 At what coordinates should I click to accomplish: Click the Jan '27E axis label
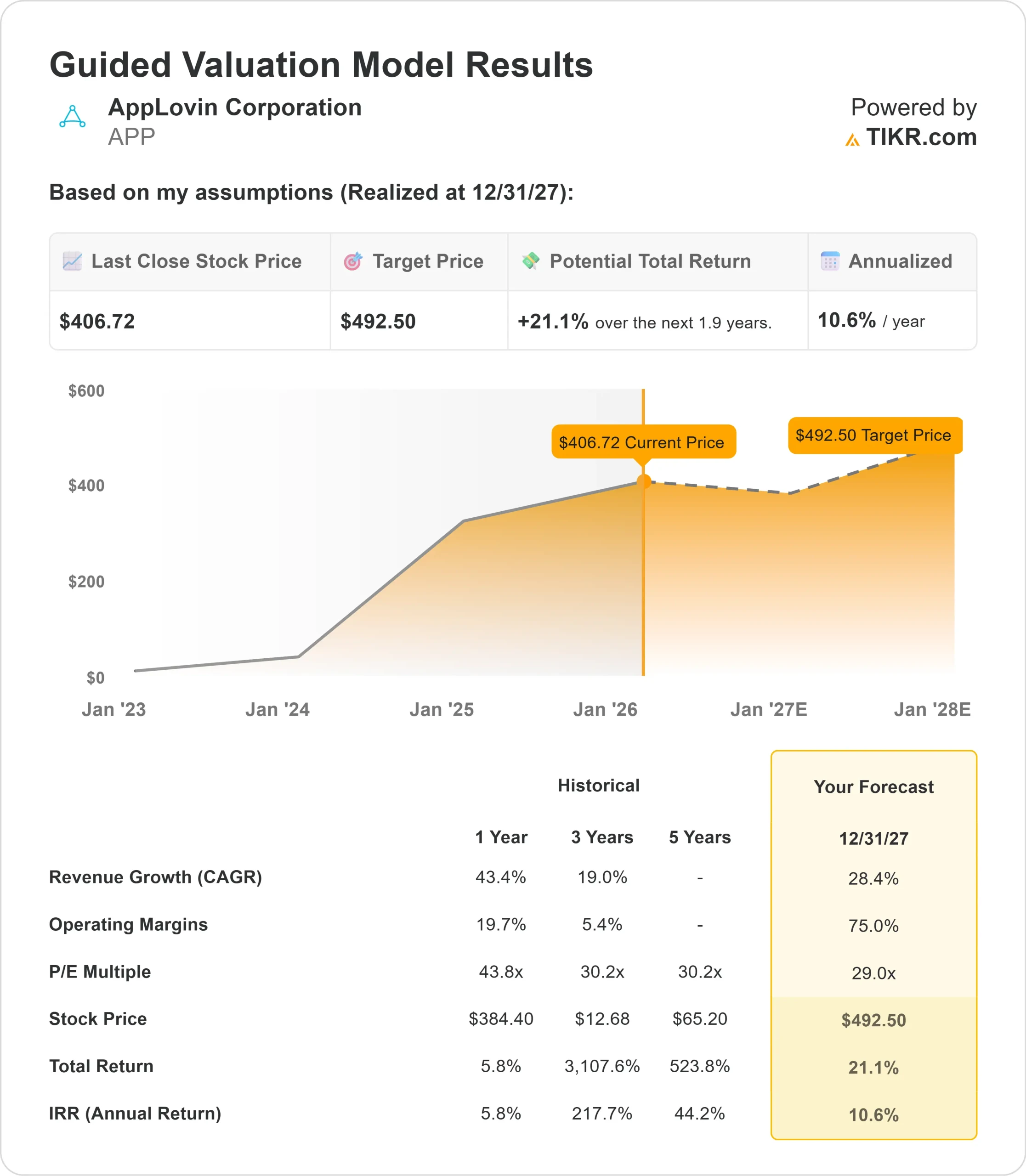(768, 709)
